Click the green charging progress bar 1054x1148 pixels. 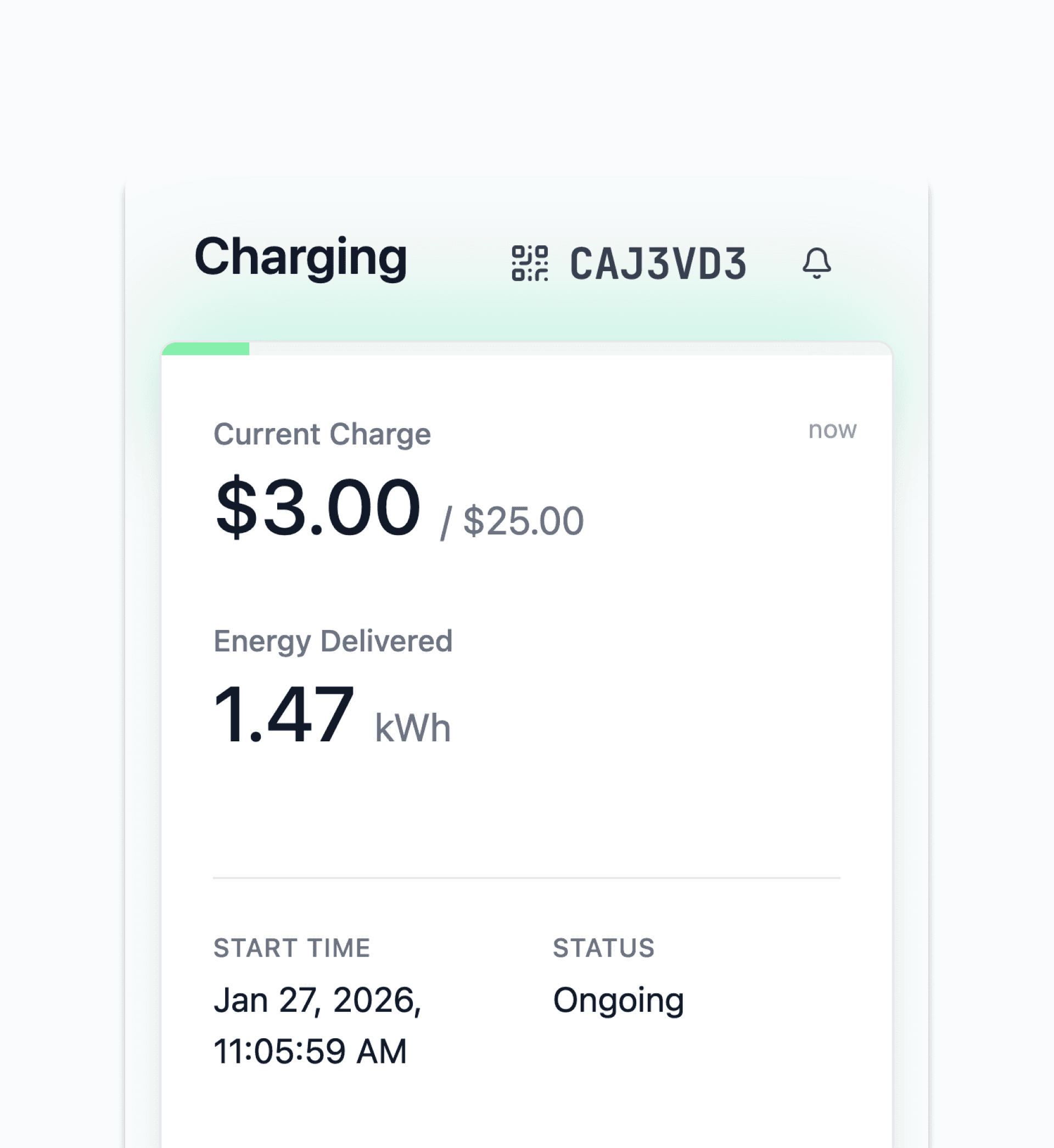click(206, 349)
